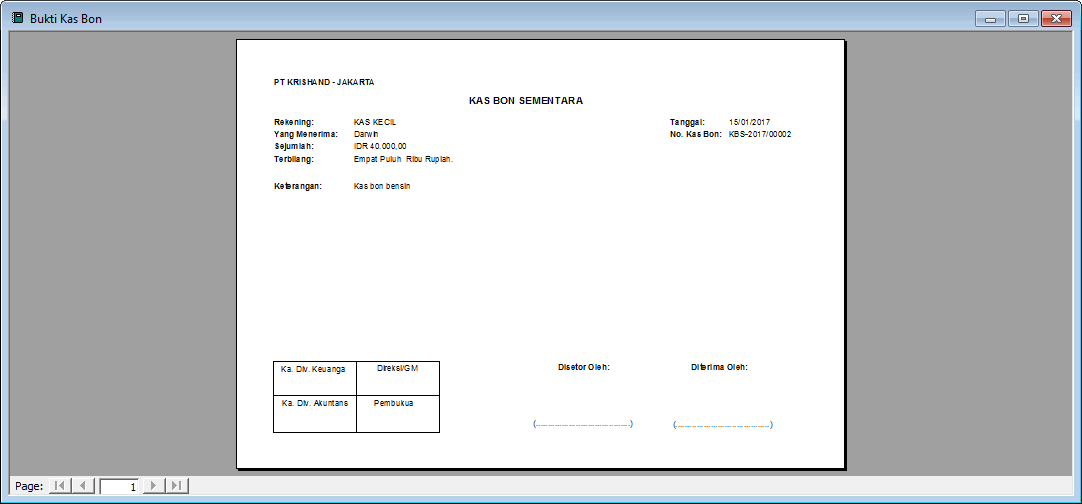Click the Pembukuan signature cell
The image size is (1082, 504).
[398, 414]
